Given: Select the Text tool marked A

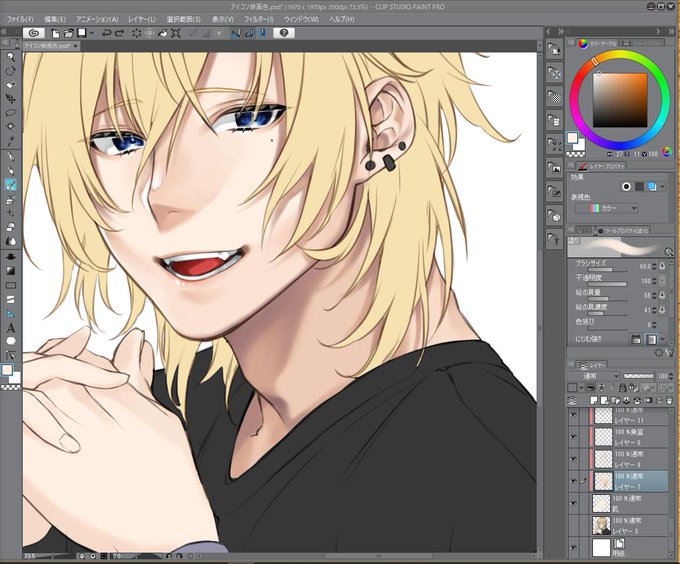Looking at the screenshot, I should (x=10, y=328).
